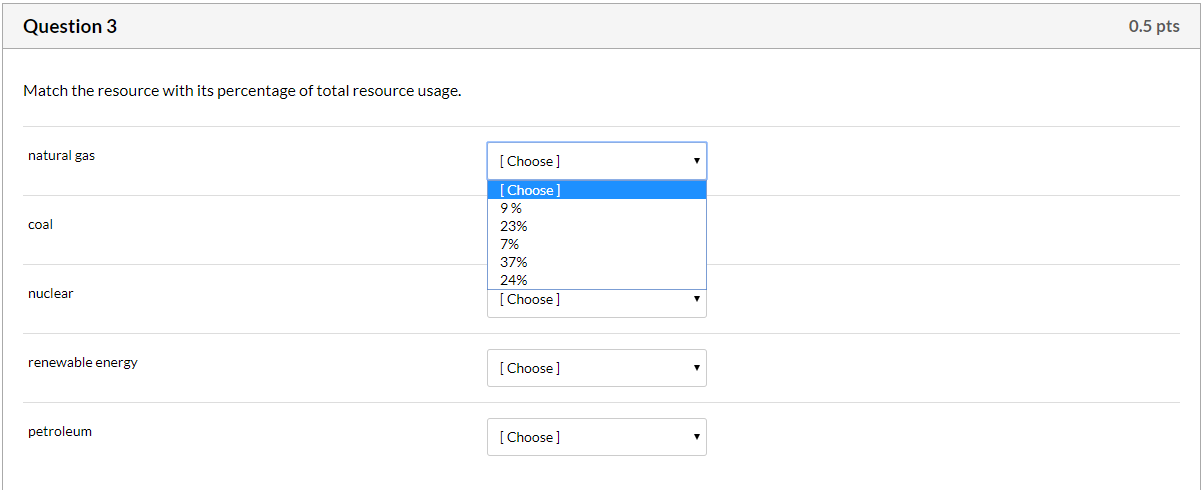Click the 'nuclear' row label
This screenshot has height=490, width=1203.
pos(51,294)
